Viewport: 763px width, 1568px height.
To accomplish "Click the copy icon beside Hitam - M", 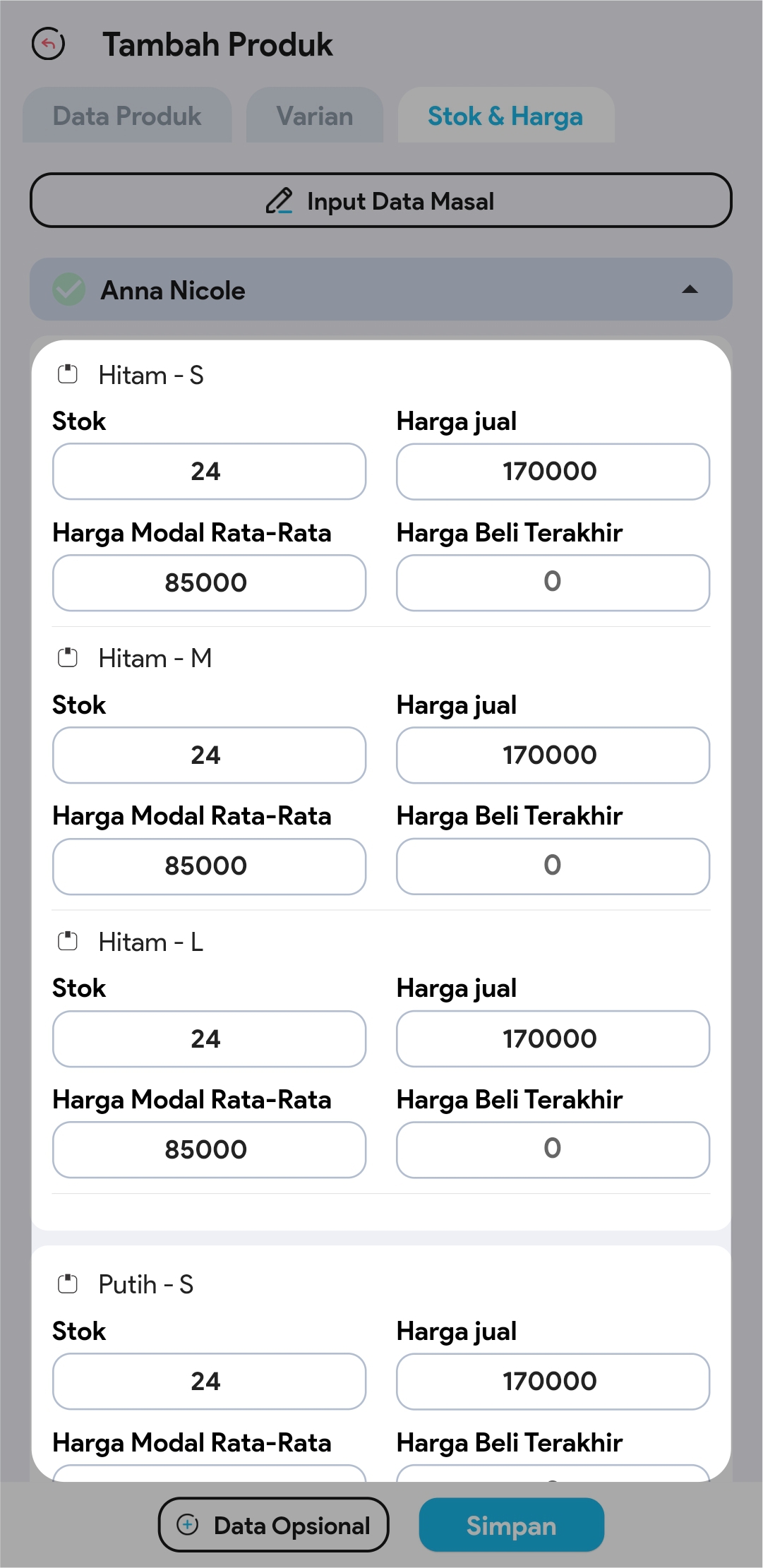I will pyautogui.click(x=68, y=658).
